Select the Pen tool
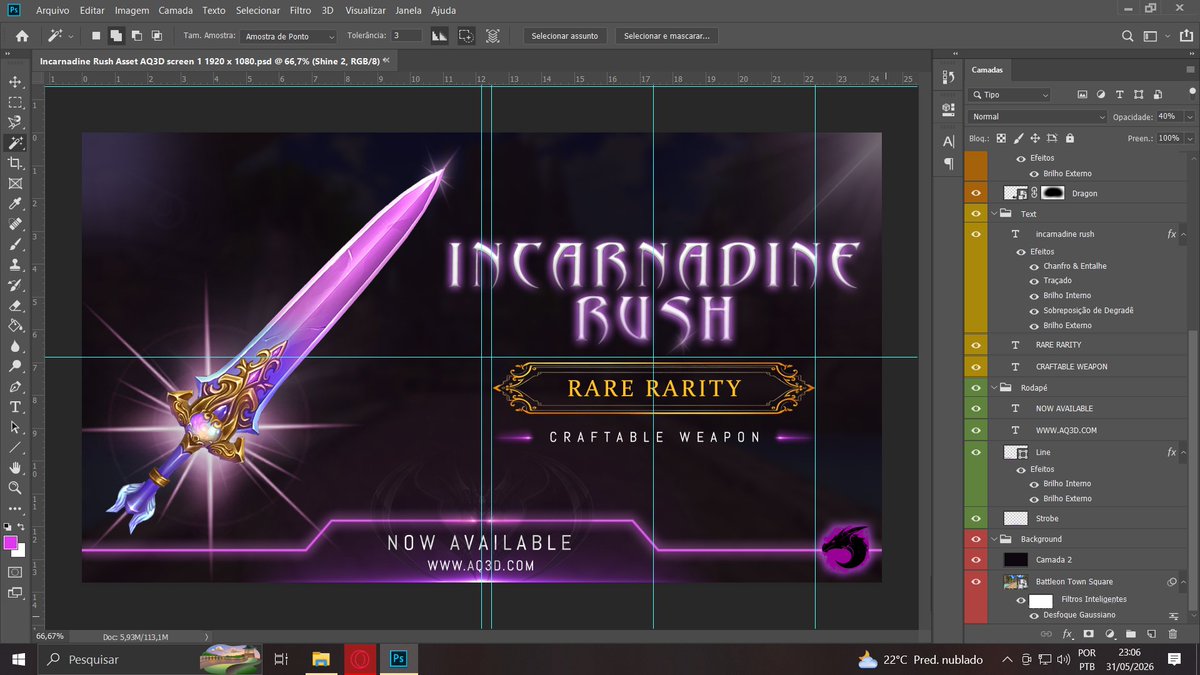 pos(15,387)
